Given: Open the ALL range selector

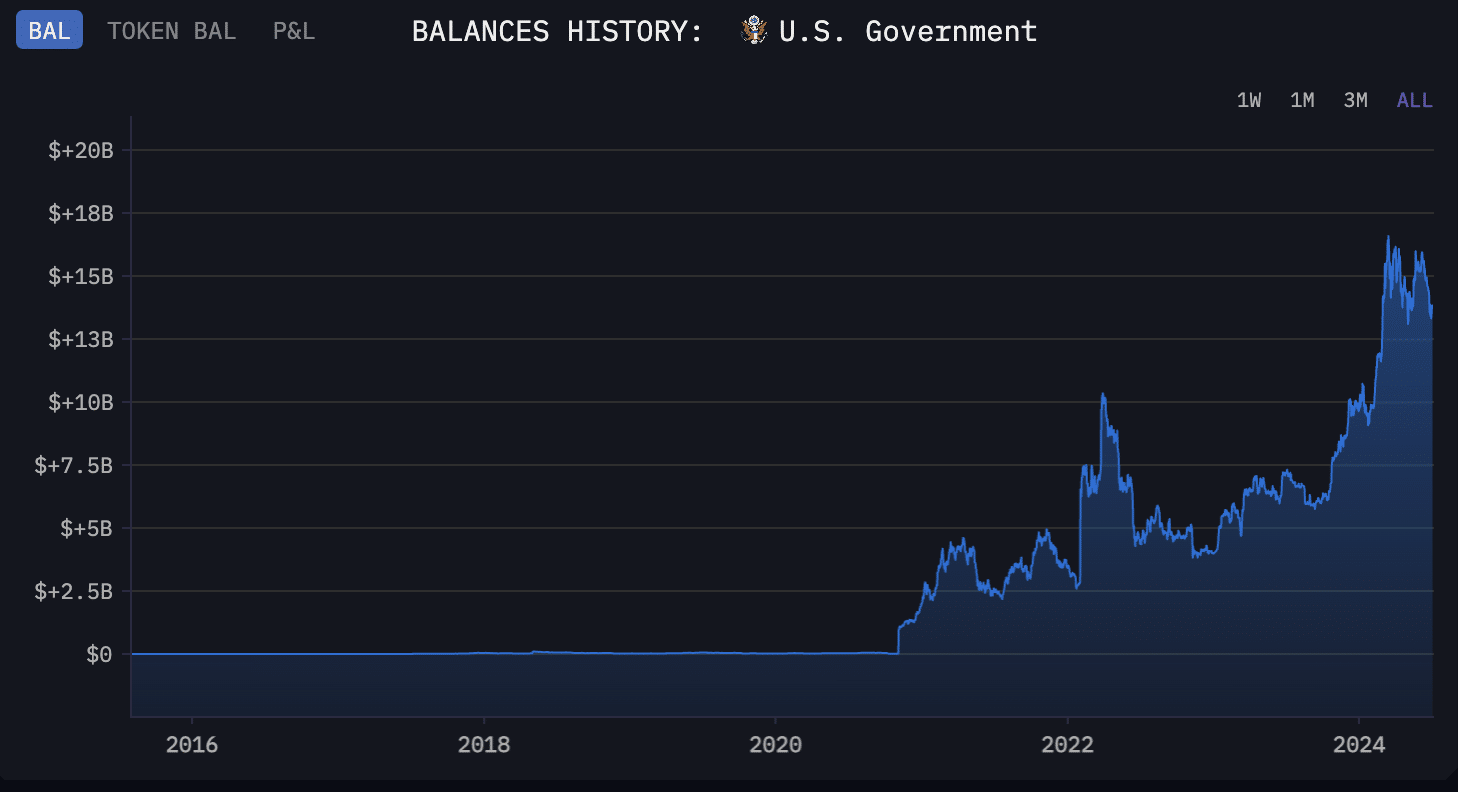Looking at the screenshot, I should (1413, 100).
